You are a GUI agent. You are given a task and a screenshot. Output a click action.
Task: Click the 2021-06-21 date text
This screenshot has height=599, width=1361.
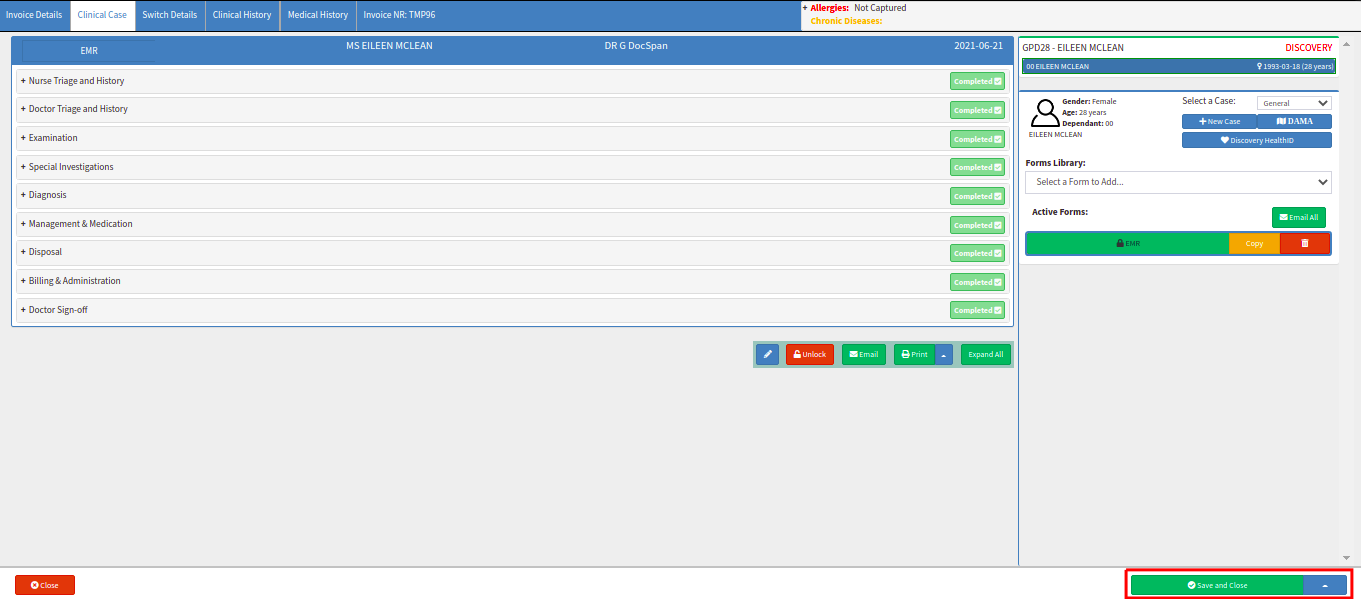pyautogui.click(x=978, y=46)
